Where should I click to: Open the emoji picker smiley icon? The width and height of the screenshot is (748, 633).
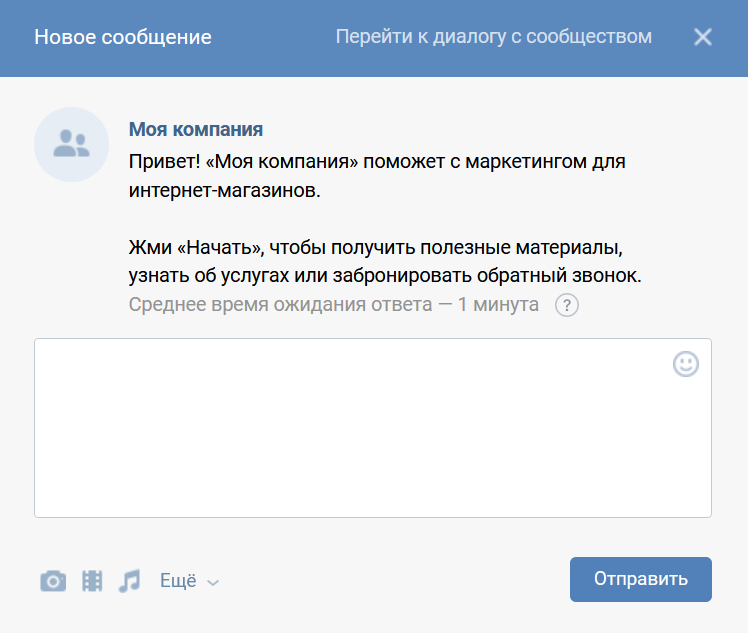(686, 364)
